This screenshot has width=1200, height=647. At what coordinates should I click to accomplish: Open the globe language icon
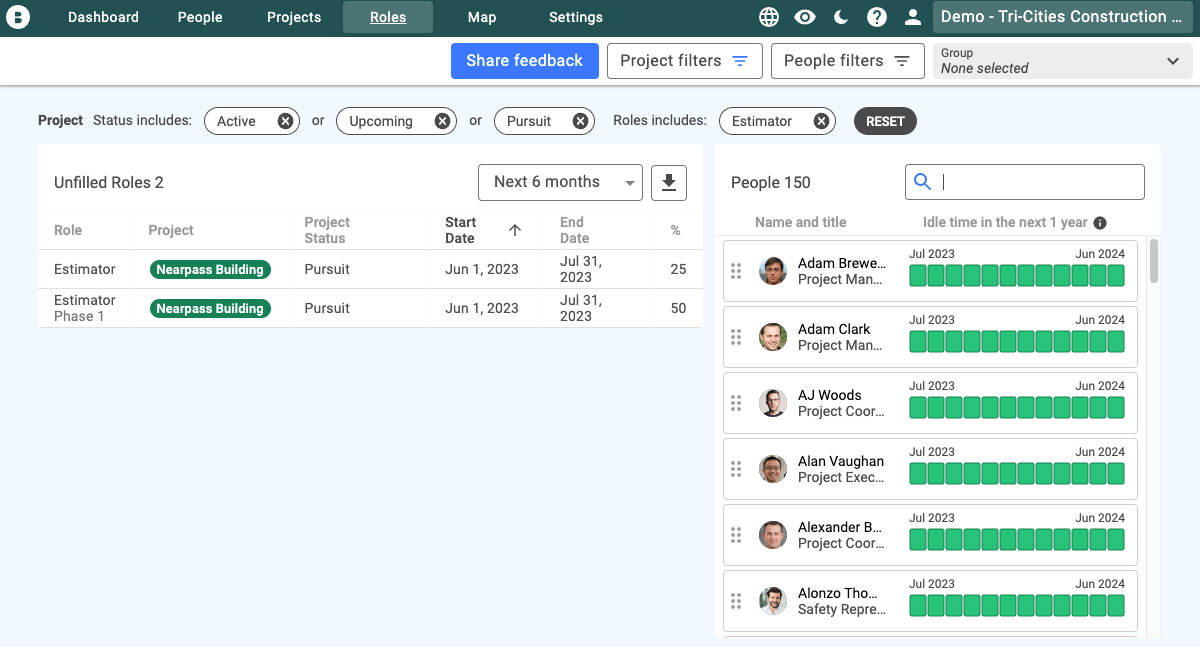pyautogui.click(x=769, y=17)
